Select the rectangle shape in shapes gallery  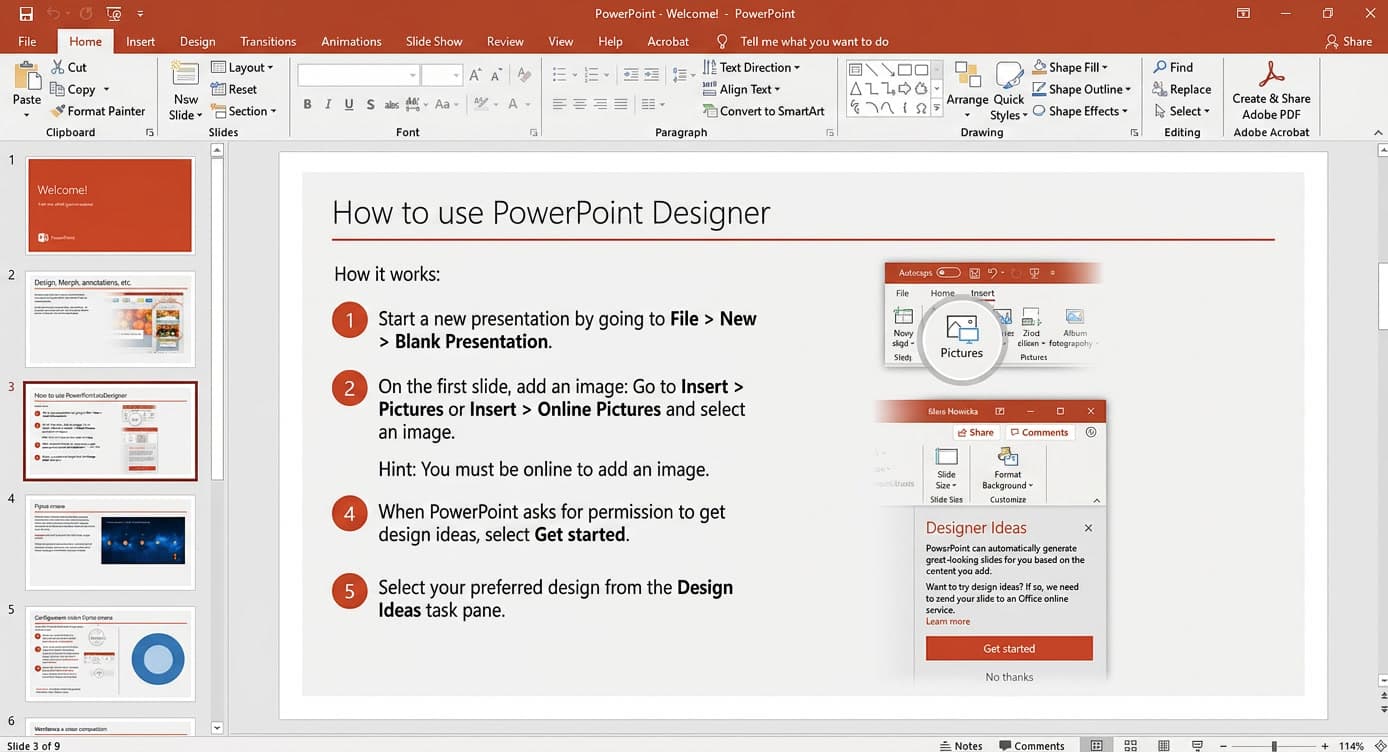904,70
